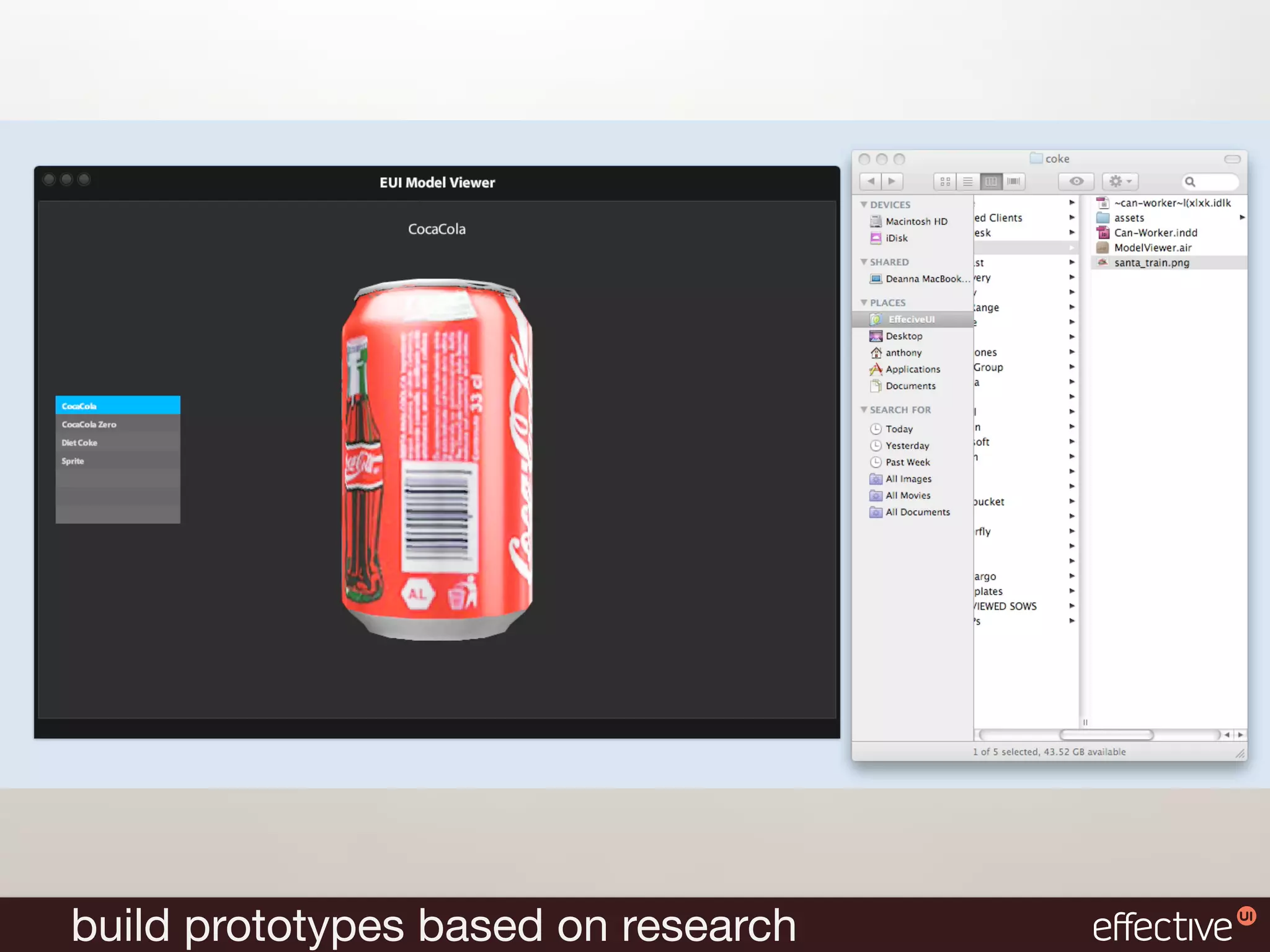
Task: Click the coke folder title icon
Action: point(1036,158)
